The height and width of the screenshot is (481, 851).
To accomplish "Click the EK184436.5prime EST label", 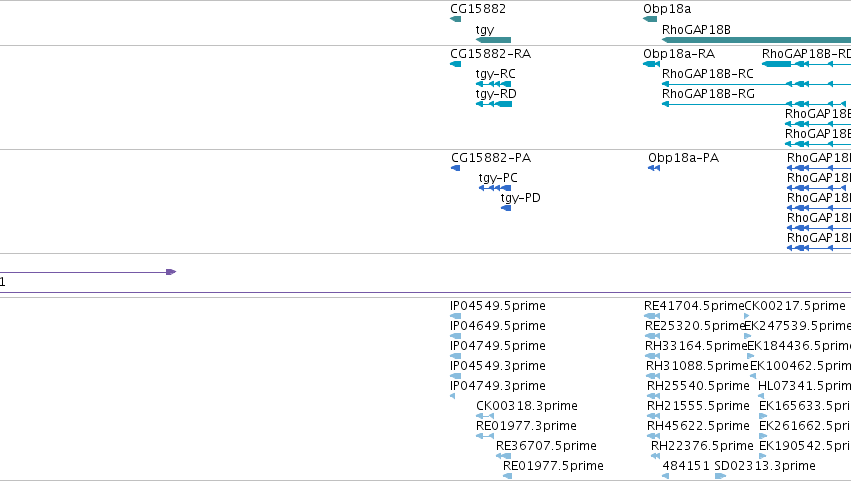I will coord(799,346).
